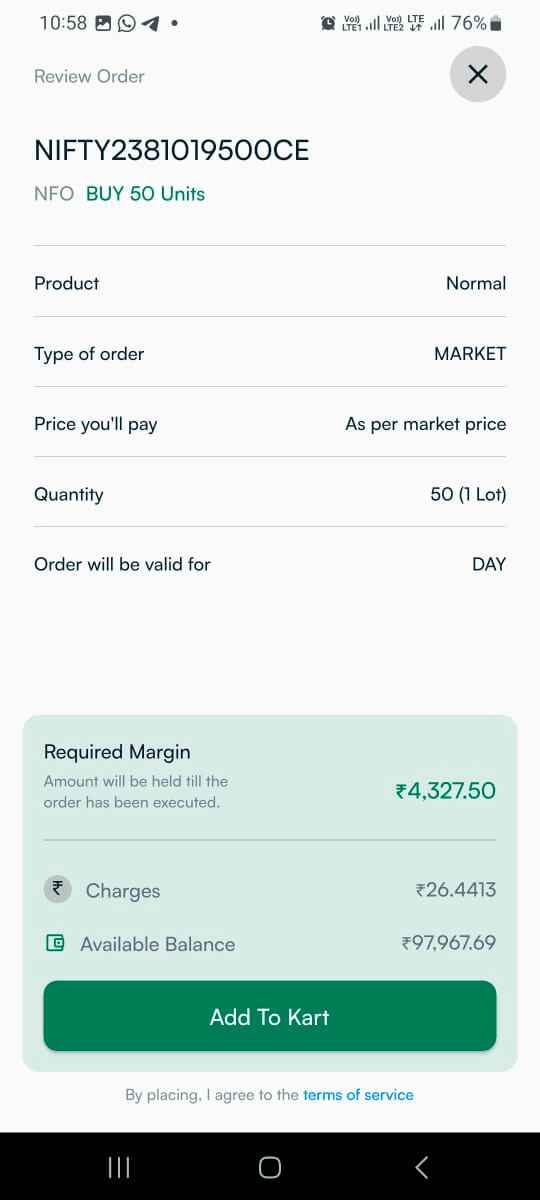Screen dimensions: 540x1200
Task: Tap the Android home button
Action: [x=270, y=1167]
